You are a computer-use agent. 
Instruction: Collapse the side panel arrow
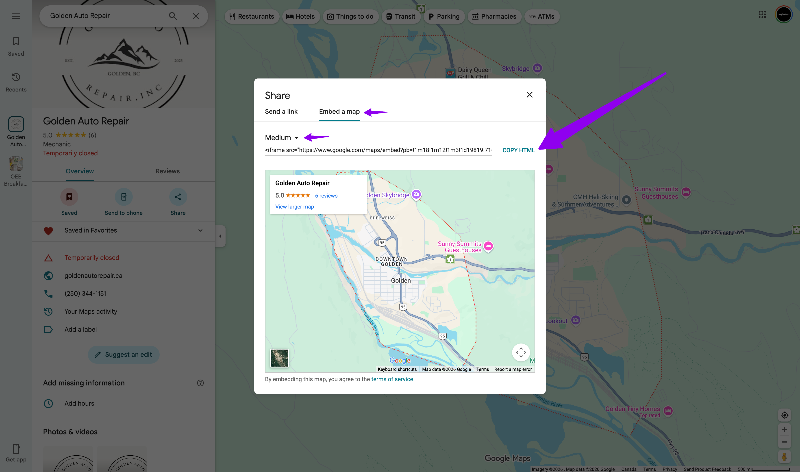click(220, 236)
